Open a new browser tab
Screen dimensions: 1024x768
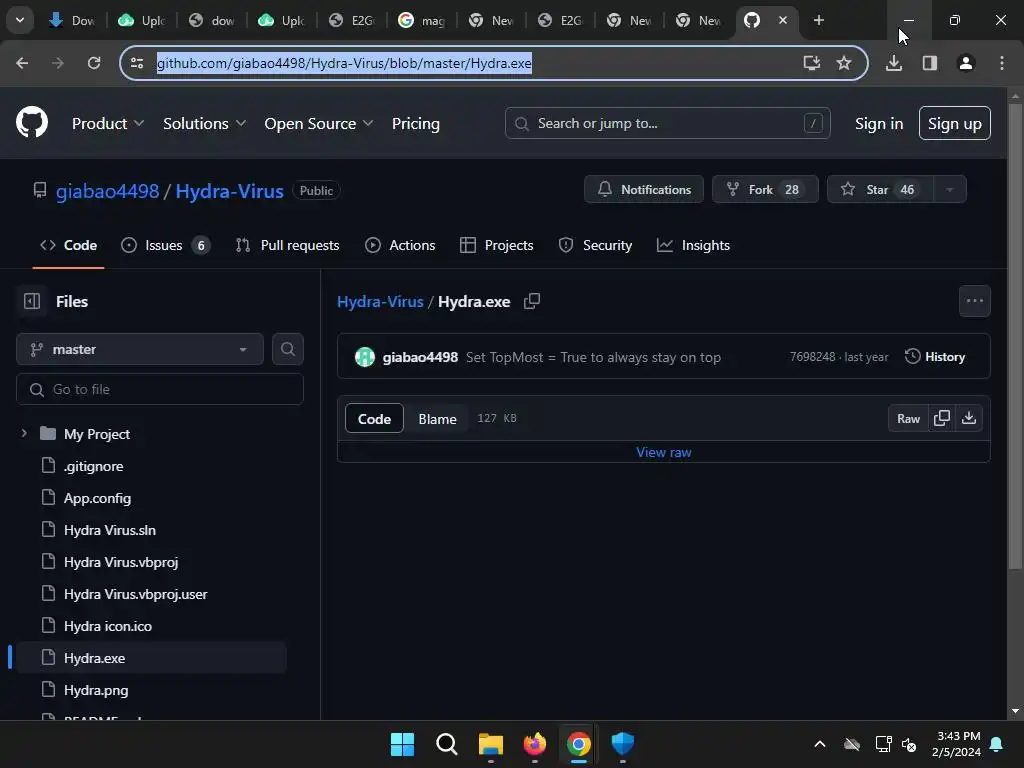click(818, 20)
